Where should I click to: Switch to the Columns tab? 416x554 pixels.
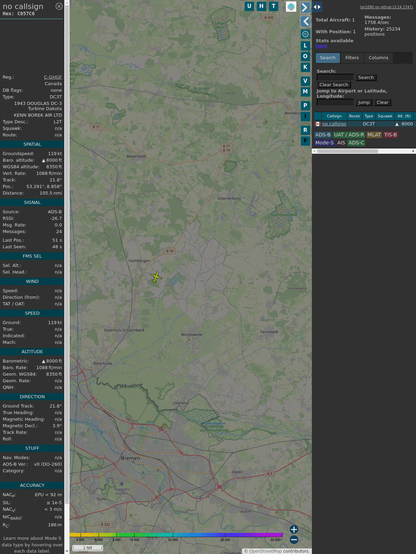click(378, 58)
